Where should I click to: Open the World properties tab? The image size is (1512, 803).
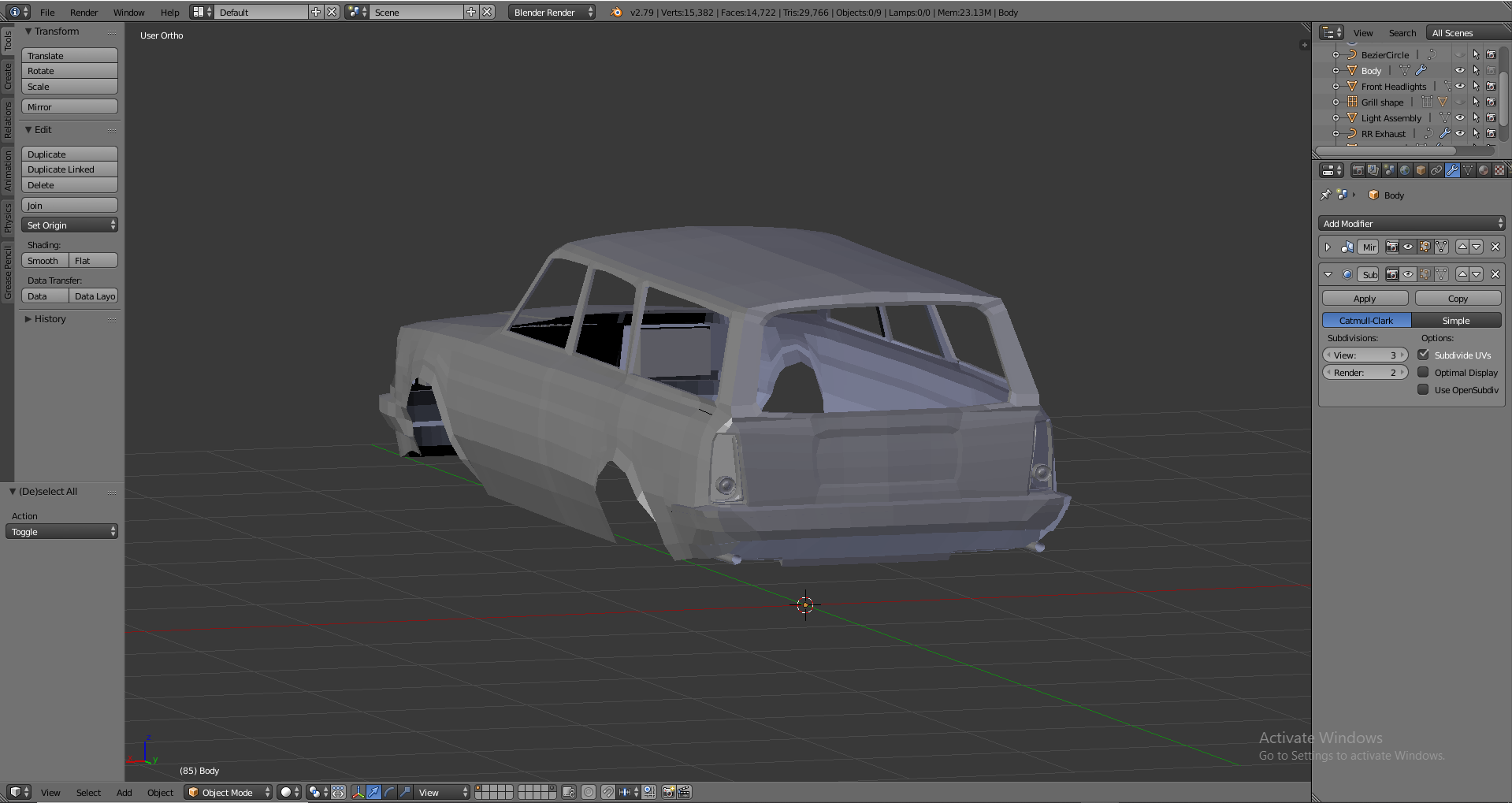click(x=1405, y=170)
